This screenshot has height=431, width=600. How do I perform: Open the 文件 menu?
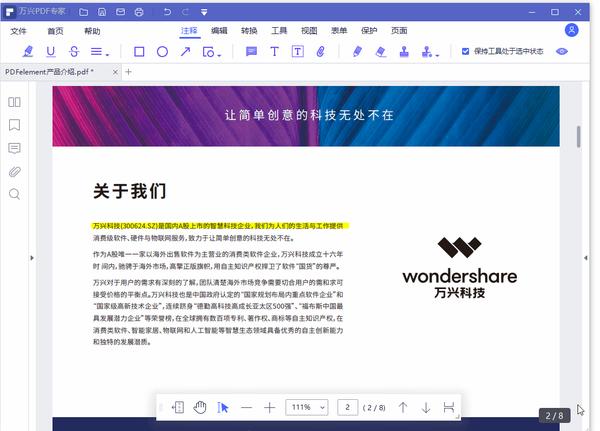coord(18,31)
